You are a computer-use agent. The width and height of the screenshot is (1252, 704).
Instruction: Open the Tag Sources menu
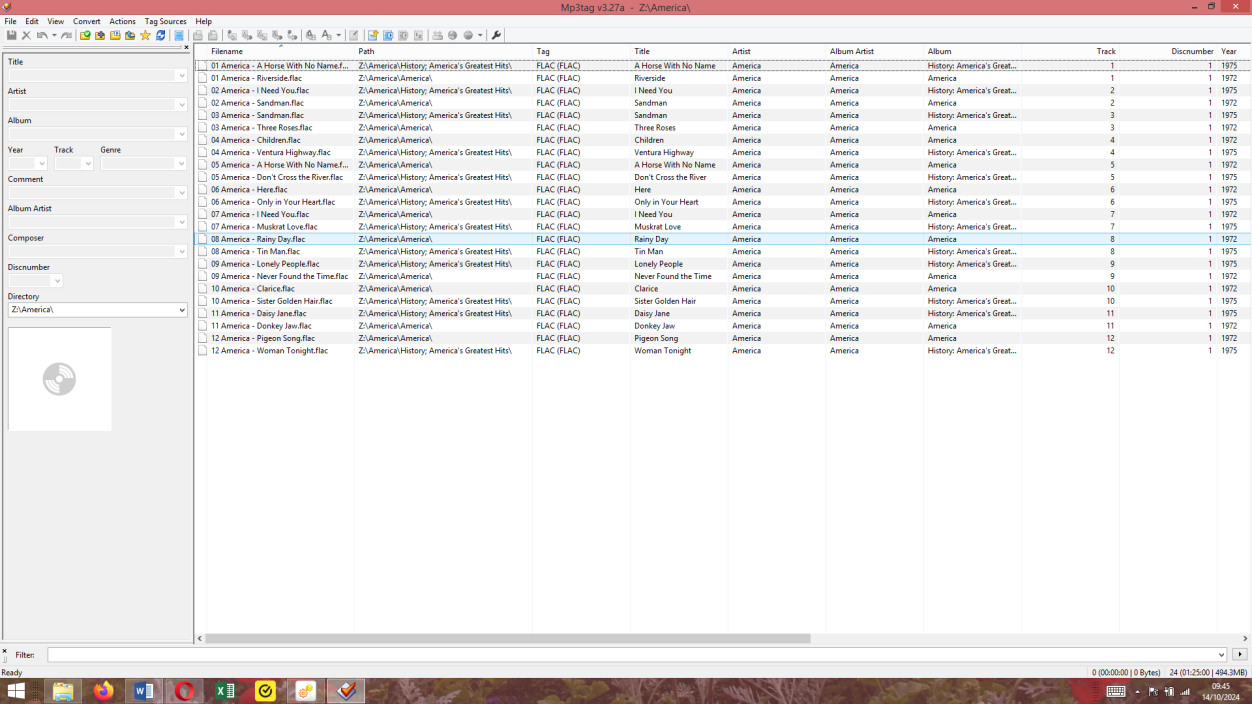[165, 21]
